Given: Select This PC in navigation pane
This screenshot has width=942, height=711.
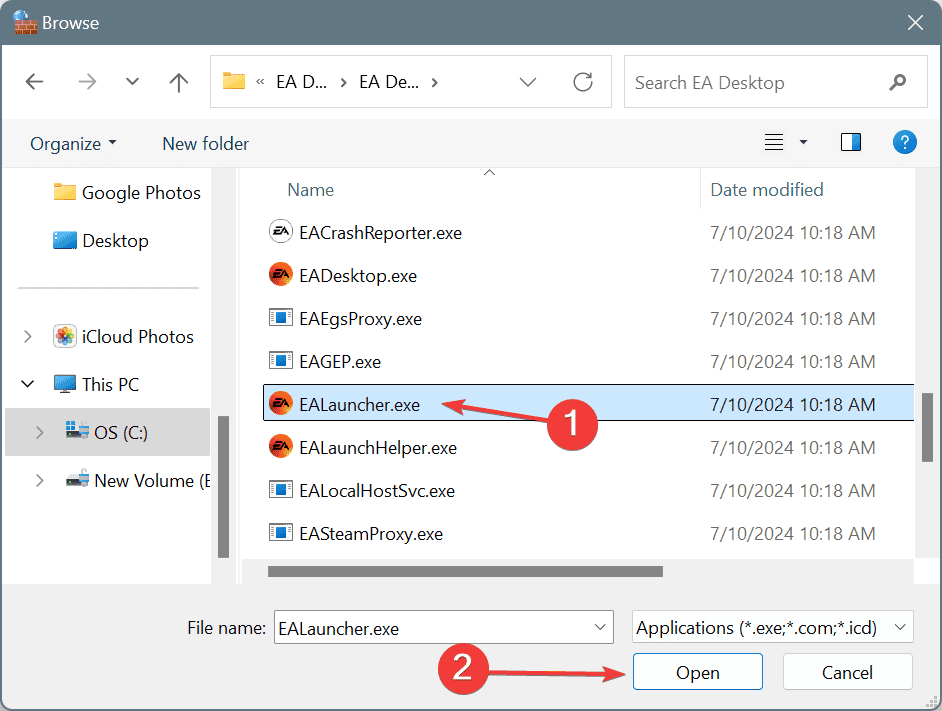Looking at the screenshot, I should point(96,384).
